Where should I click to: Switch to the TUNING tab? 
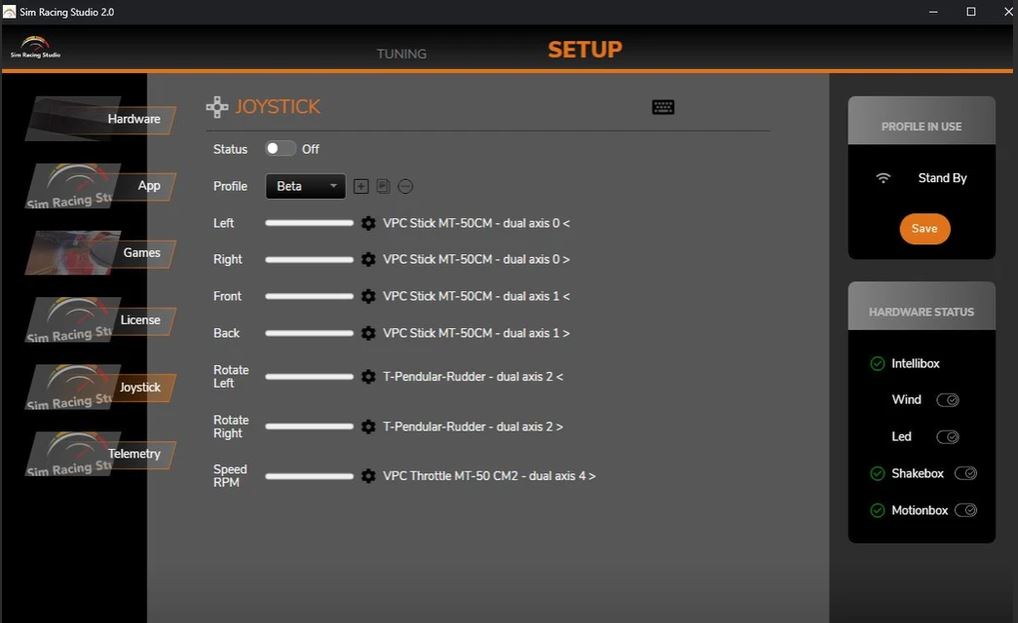(x=401, y=54)
